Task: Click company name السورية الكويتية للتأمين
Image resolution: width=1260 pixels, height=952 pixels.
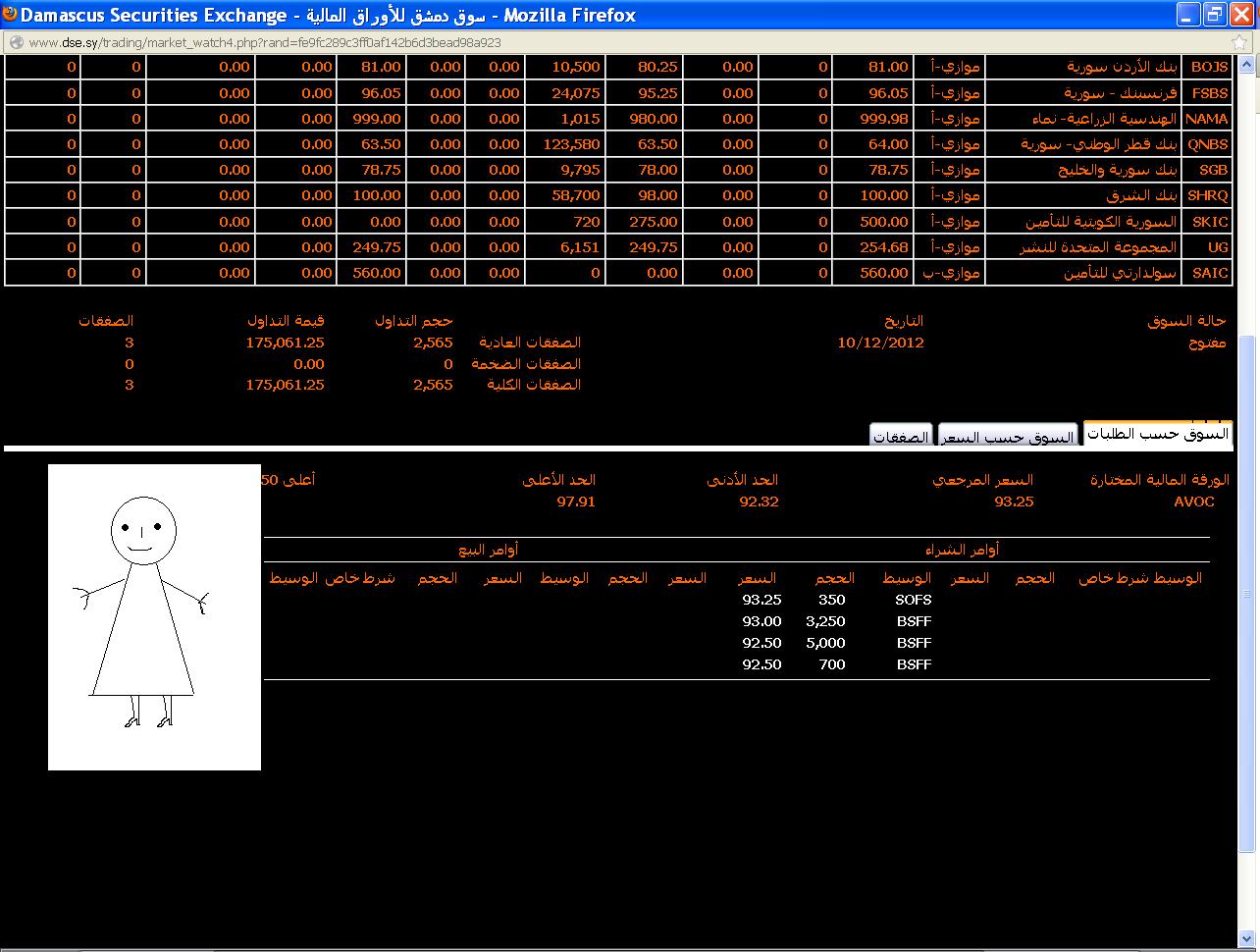Action: (x=1101, y=222)
